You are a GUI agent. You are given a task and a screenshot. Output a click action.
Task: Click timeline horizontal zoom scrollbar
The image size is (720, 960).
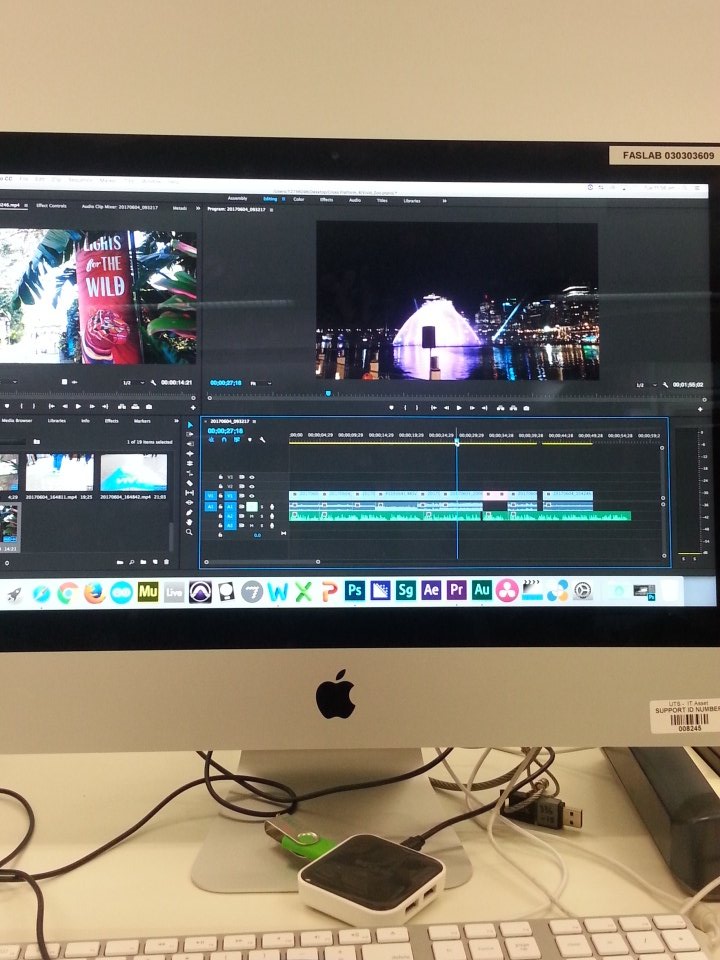[x=262, y=561]
